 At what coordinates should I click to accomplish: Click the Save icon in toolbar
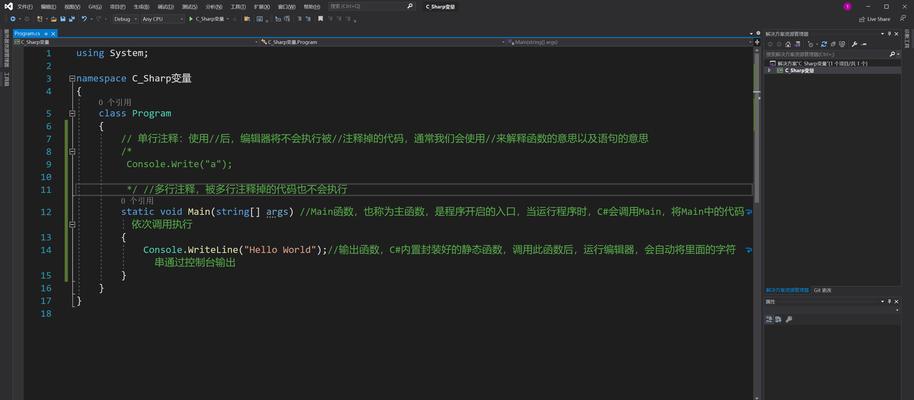coord(62,19)
